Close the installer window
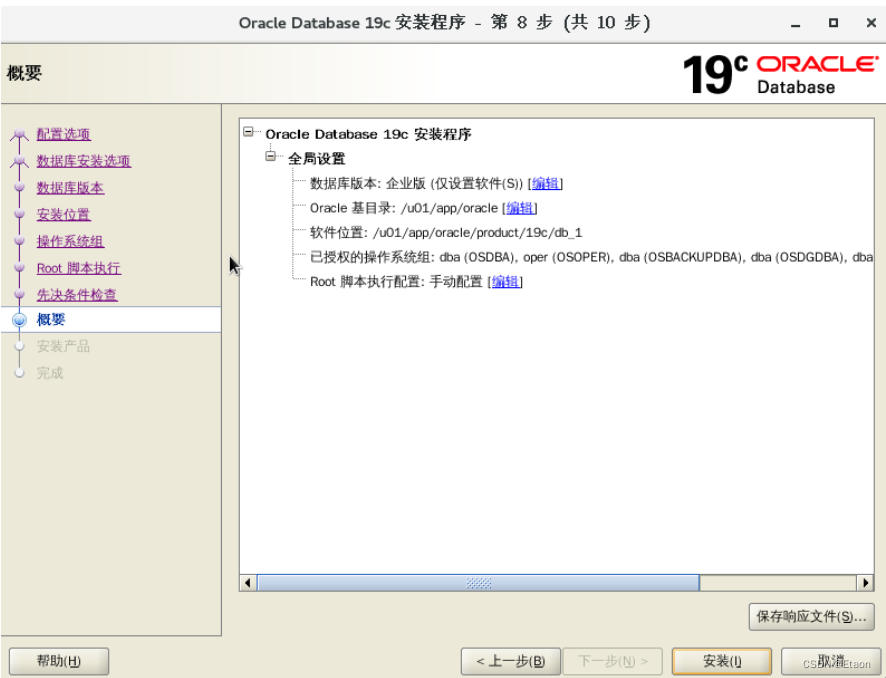The width and height of the screenshot is (886, 678). point(871,23)
